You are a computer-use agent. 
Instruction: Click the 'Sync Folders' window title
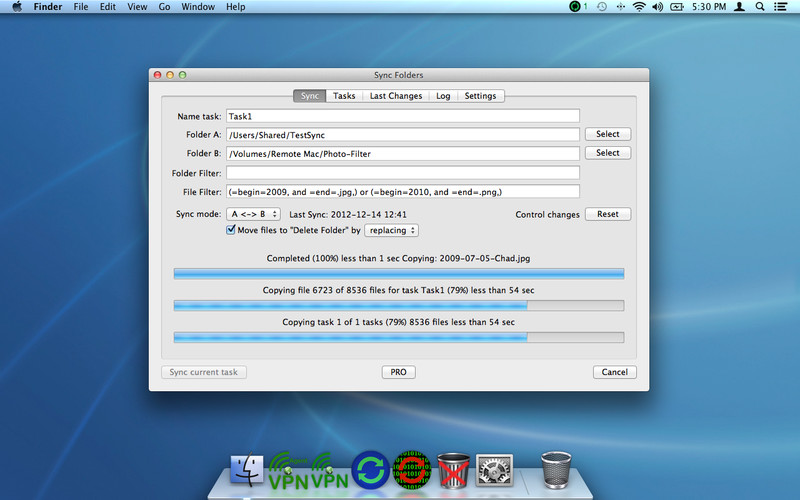(x=398, y=75)
